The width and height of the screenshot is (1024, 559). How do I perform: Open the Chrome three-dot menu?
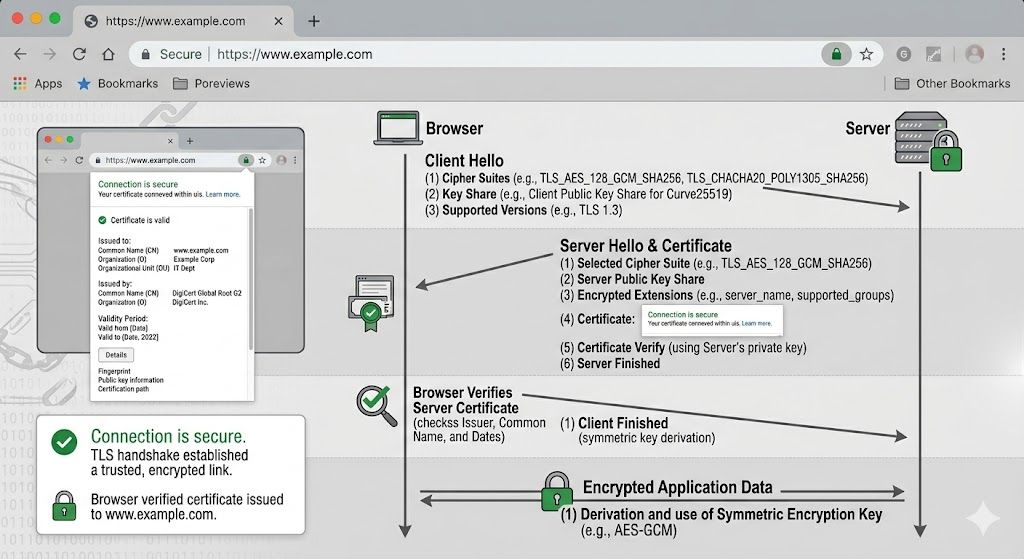pos(1004,54)
